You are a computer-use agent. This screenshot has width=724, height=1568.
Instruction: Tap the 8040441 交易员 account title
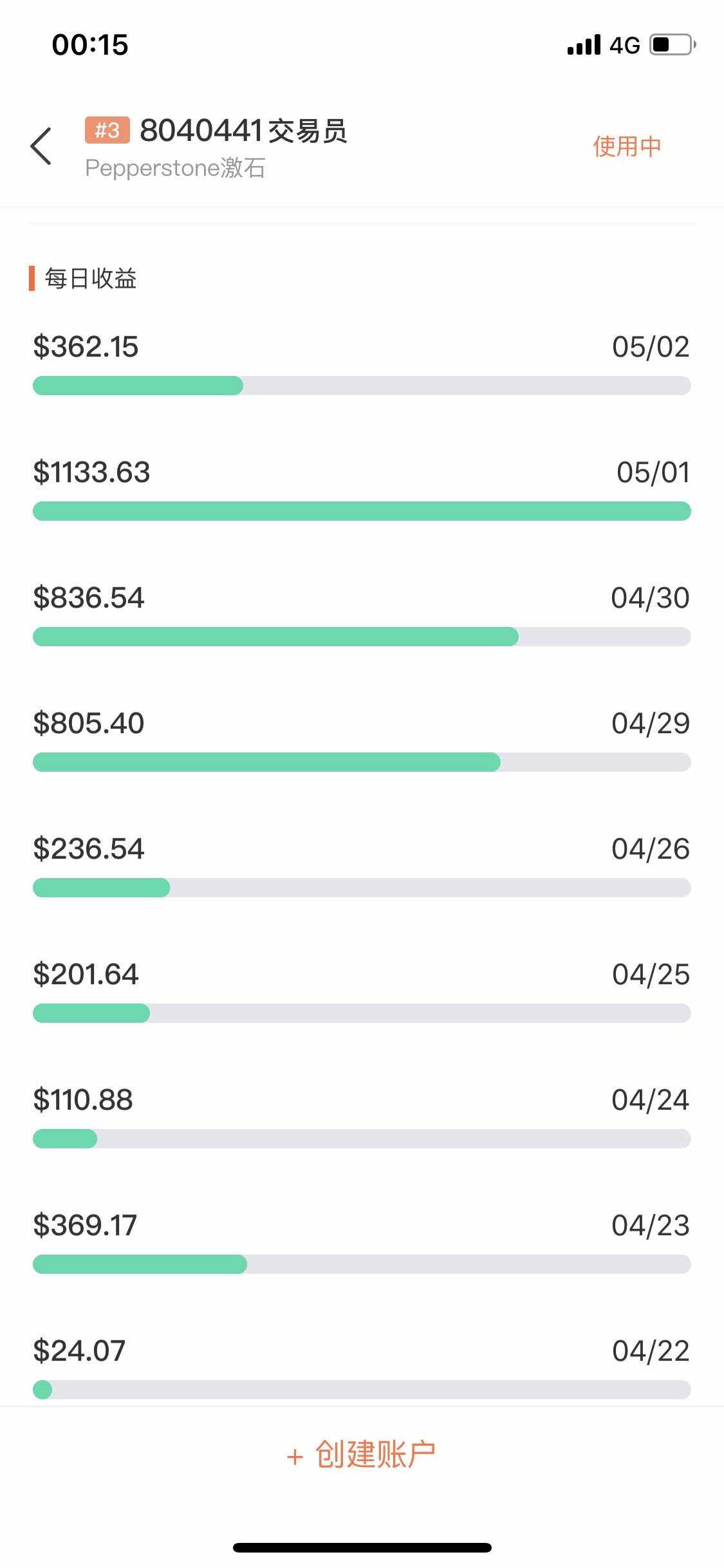(x=243, y=131)
